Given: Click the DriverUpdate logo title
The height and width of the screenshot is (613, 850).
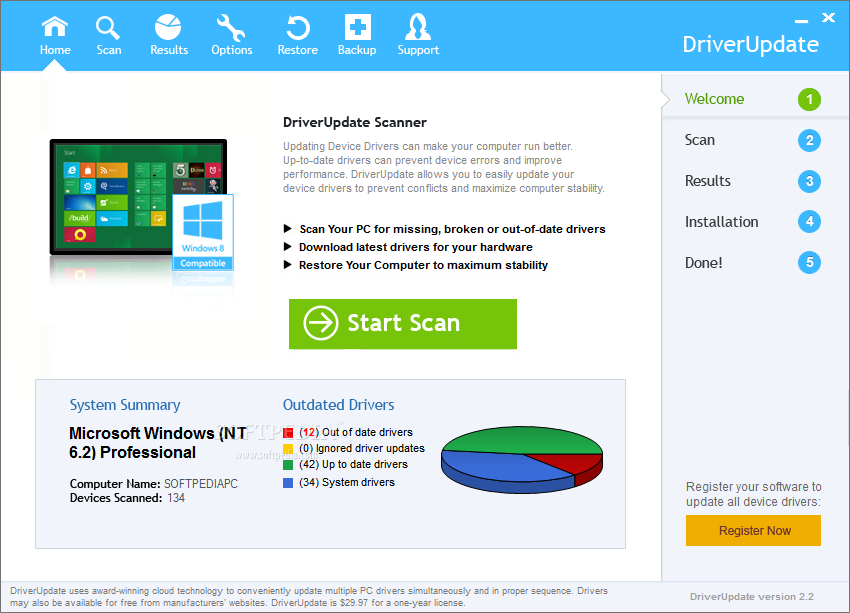Looking at the screenshot, I should pyautogui.click(x=750, y=44).
